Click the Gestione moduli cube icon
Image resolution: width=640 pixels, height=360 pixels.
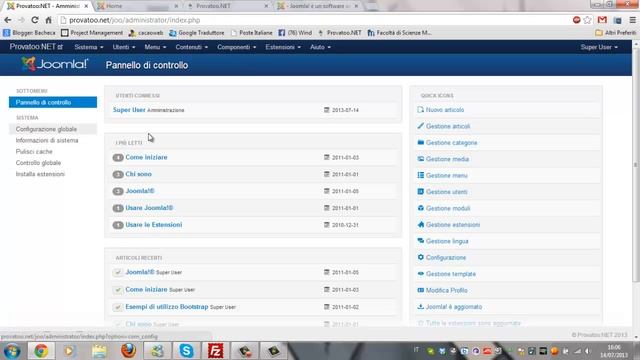pos(421,208)
